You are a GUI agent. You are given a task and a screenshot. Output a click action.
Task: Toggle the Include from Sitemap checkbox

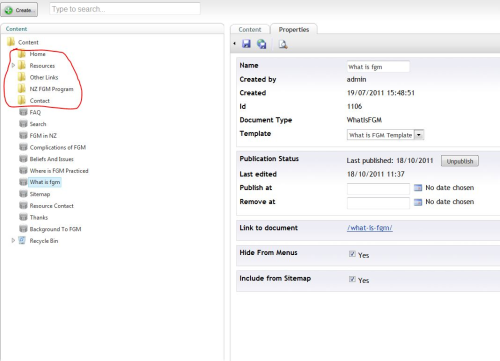[x=352, y=279]
